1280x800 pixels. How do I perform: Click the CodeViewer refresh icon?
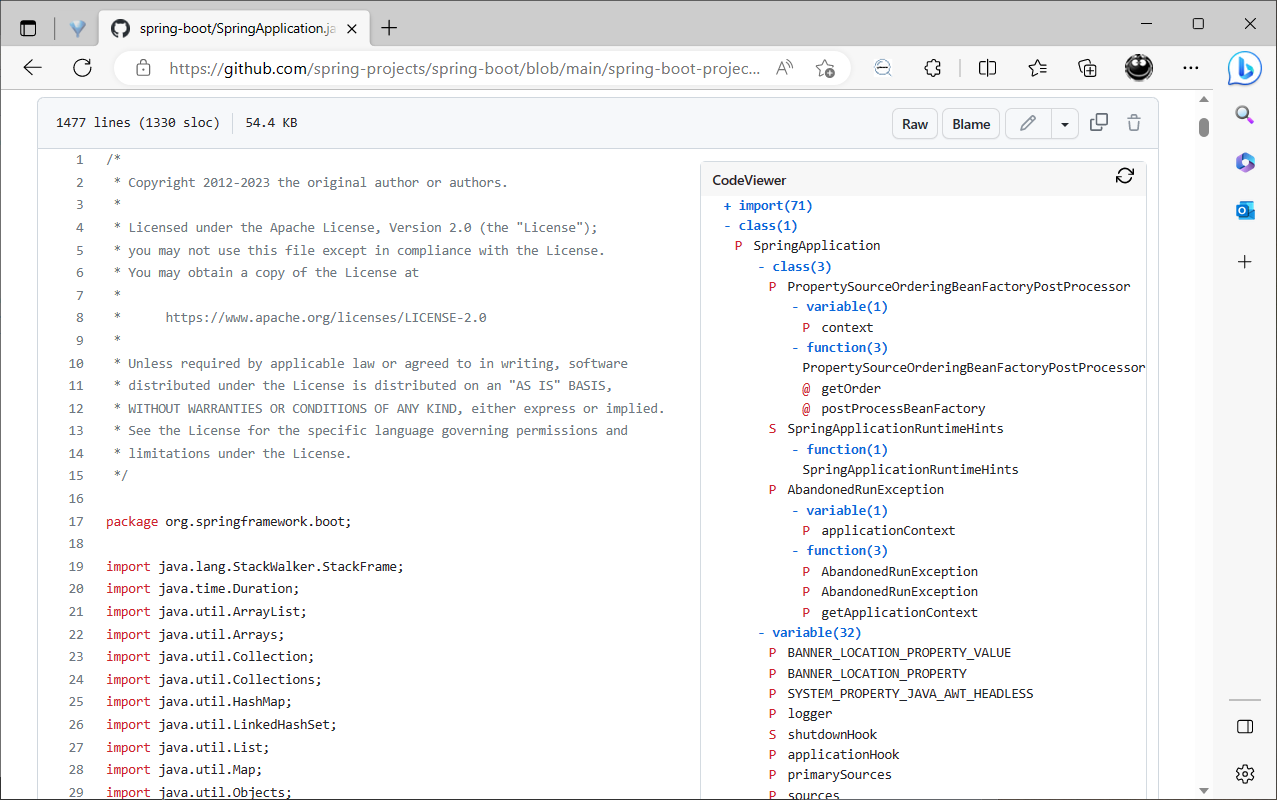pos(1125,176)
